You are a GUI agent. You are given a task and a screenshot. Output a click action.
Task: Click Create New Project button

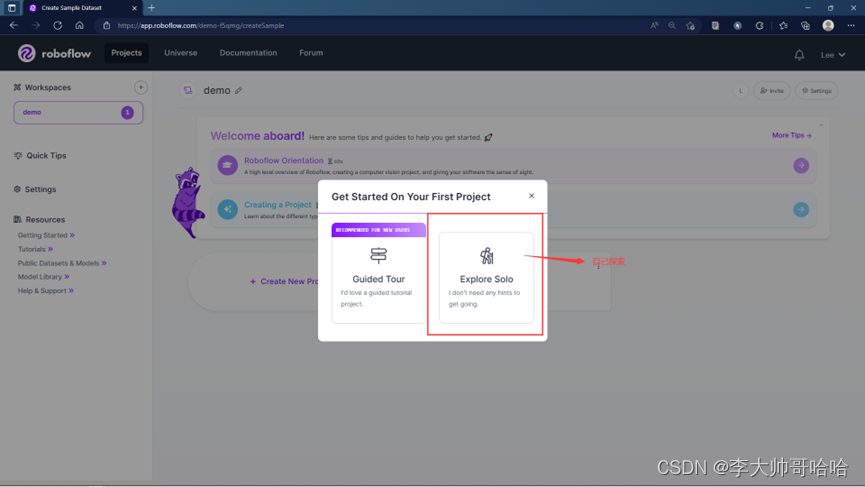coord(284,281)
